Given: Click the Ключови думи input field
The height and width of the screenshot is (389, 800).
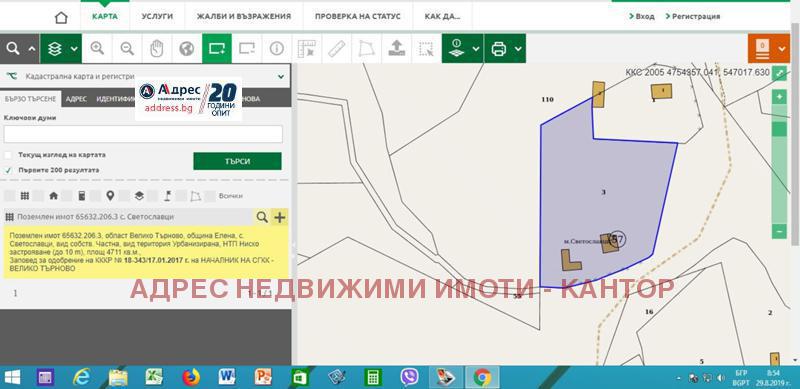Looking at the screenshot, I should (143, 134).
